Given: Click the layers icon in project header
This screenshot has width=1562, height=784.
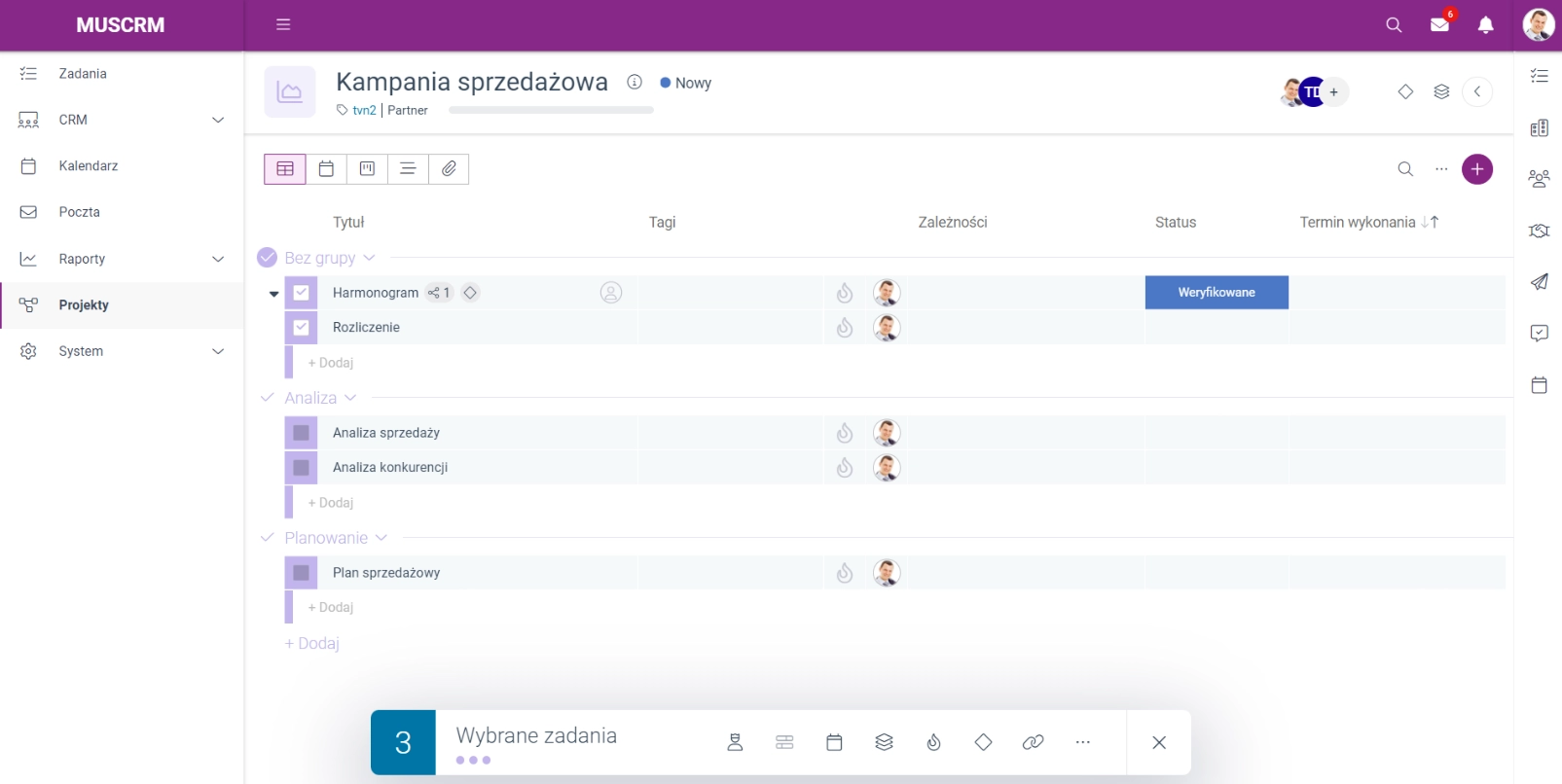Looking at the screenshot, I should click(x=1441, y=91).
